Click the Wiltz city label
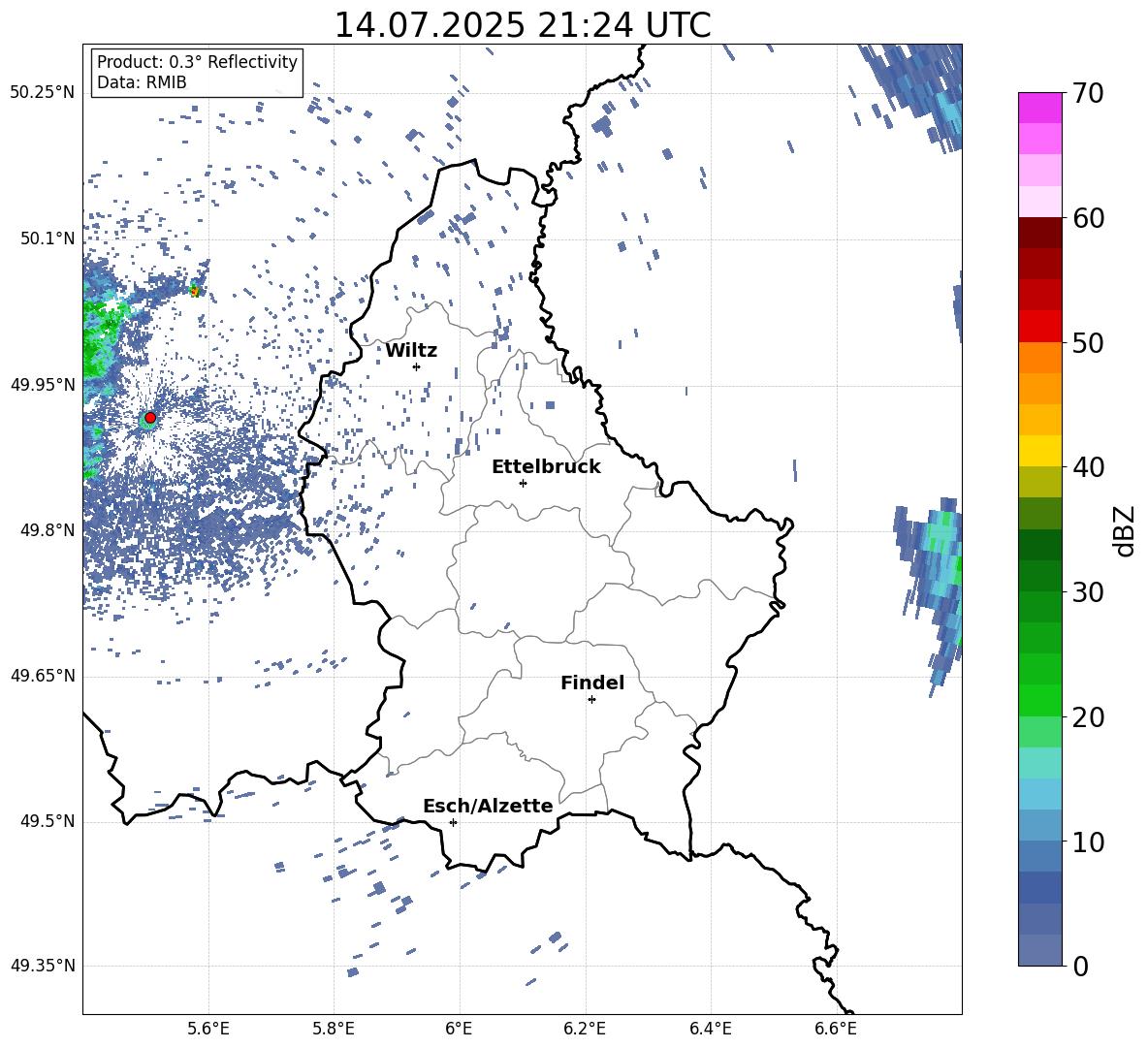 tap(411, 351)
